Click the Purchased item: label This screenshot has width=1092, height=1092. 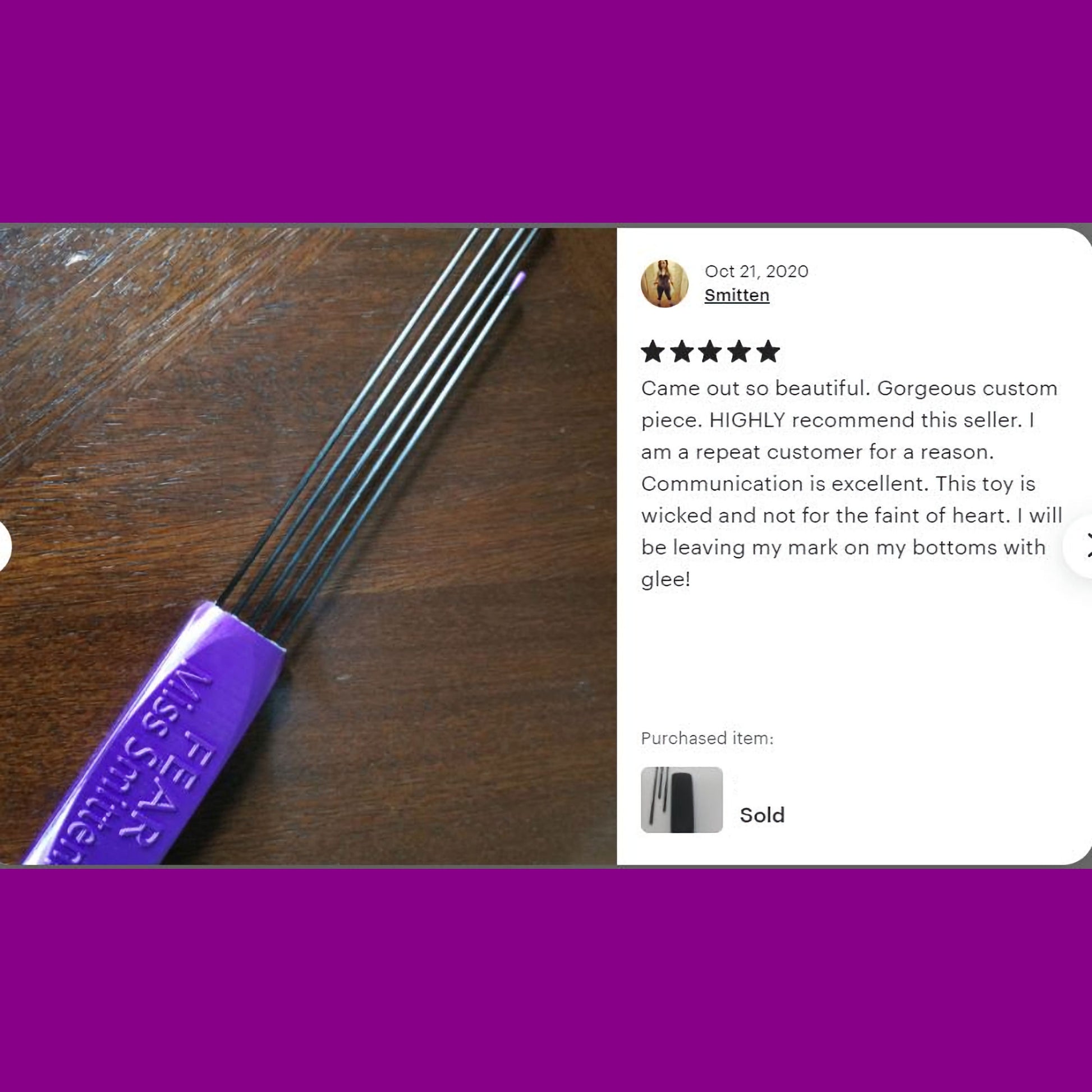pyautogui.click(x=707, y=738)
